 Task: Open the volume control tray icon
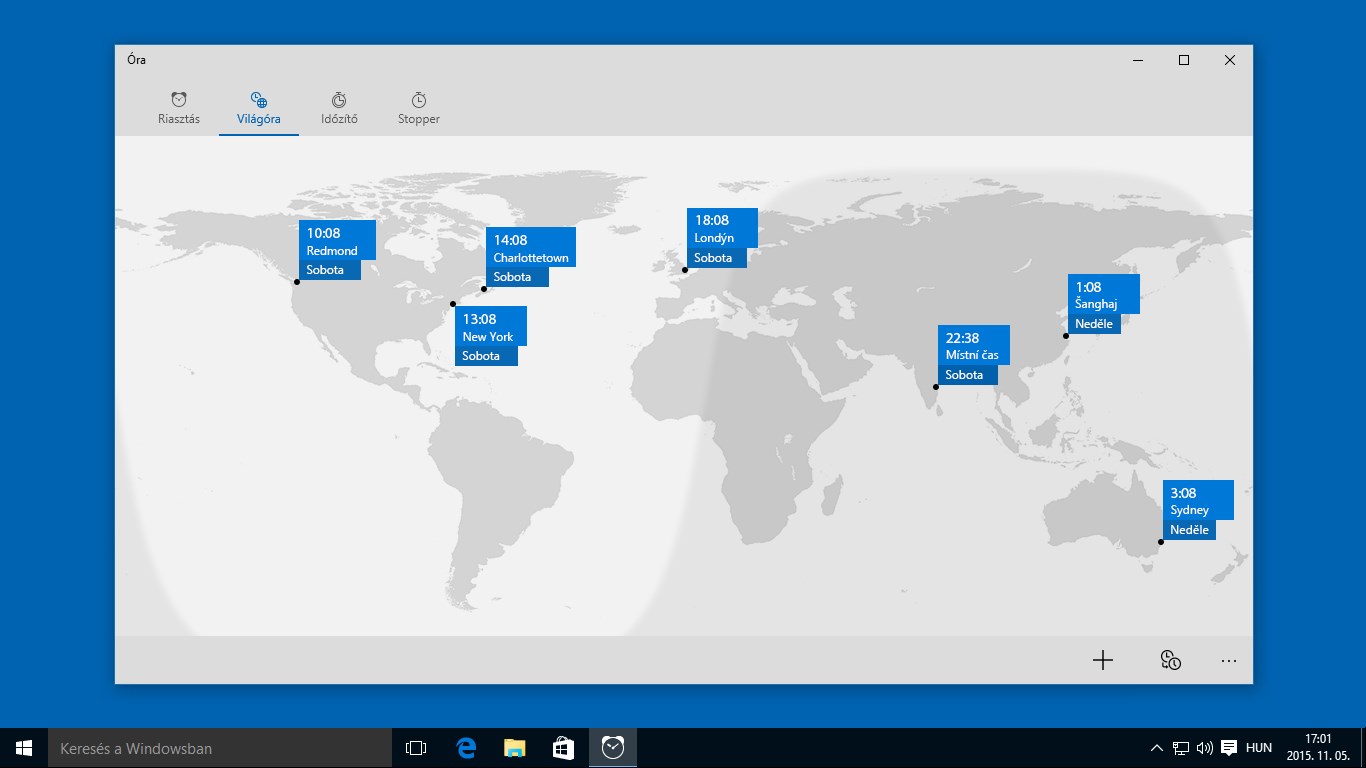point(1204,748)
